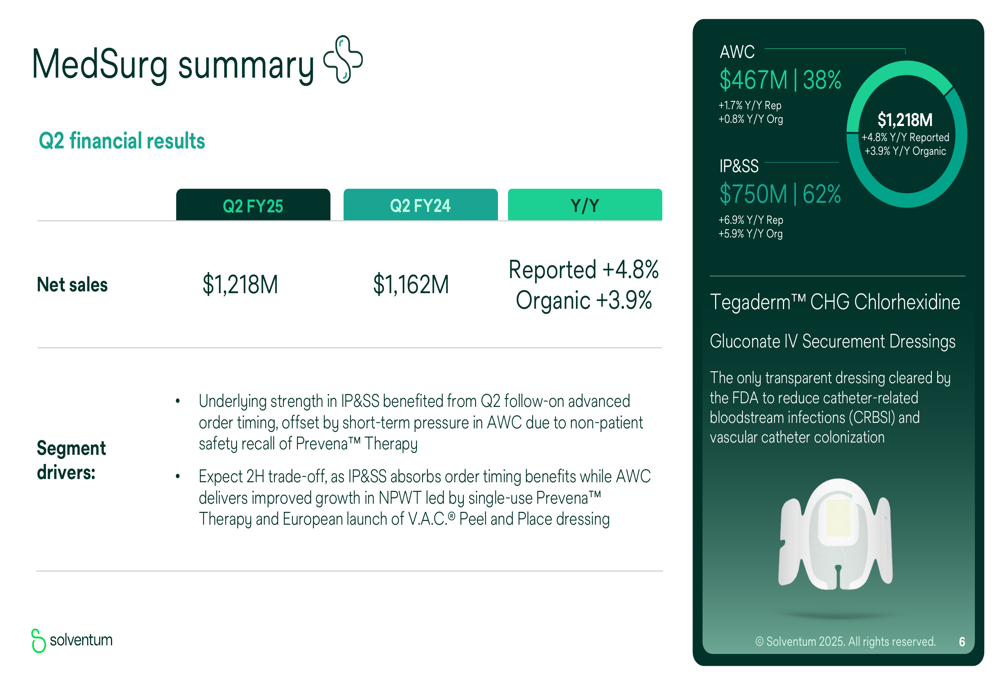Click the Q2 financial results heading
Screen dimensions: 1000x685
pos(122,141)
